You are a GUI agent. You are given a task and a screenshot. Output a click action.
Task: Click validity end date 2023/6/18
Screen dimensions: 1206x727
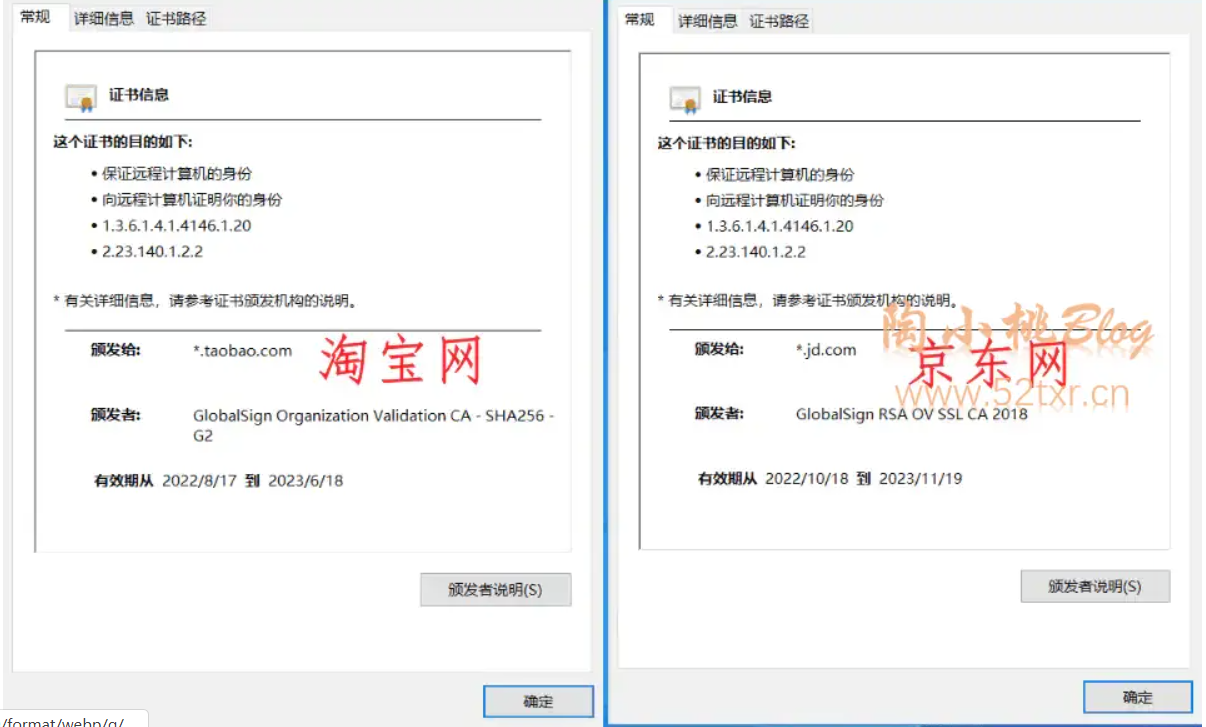click(306, 481)
